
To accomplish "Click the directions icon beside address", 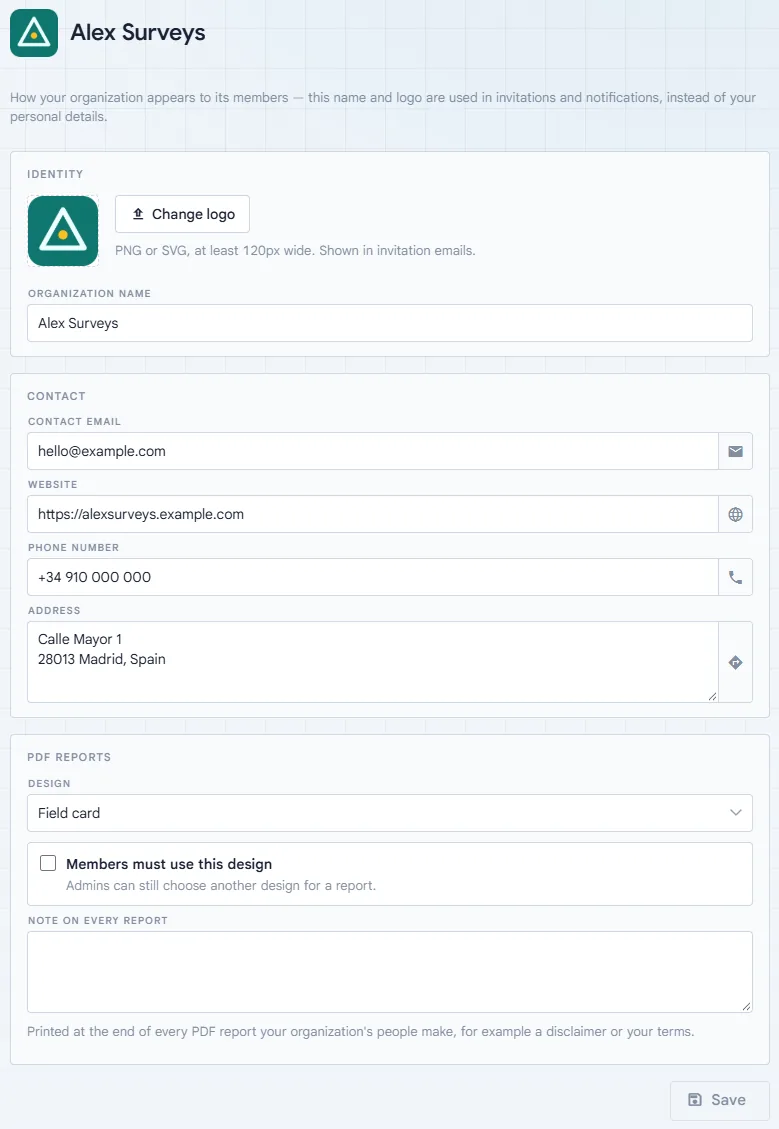I will point(735,662).
